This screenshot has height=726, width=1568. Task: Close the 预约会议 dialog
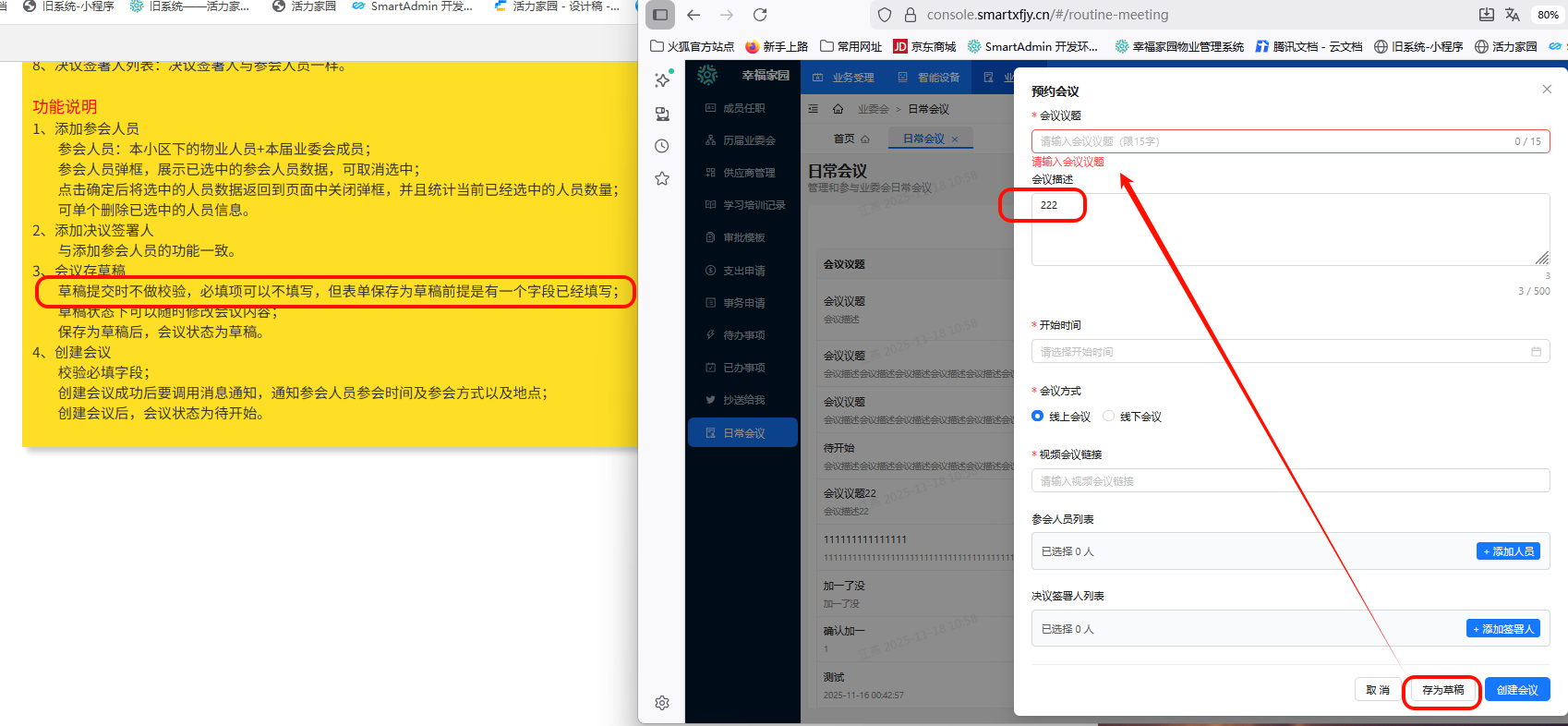point(1547,90)
